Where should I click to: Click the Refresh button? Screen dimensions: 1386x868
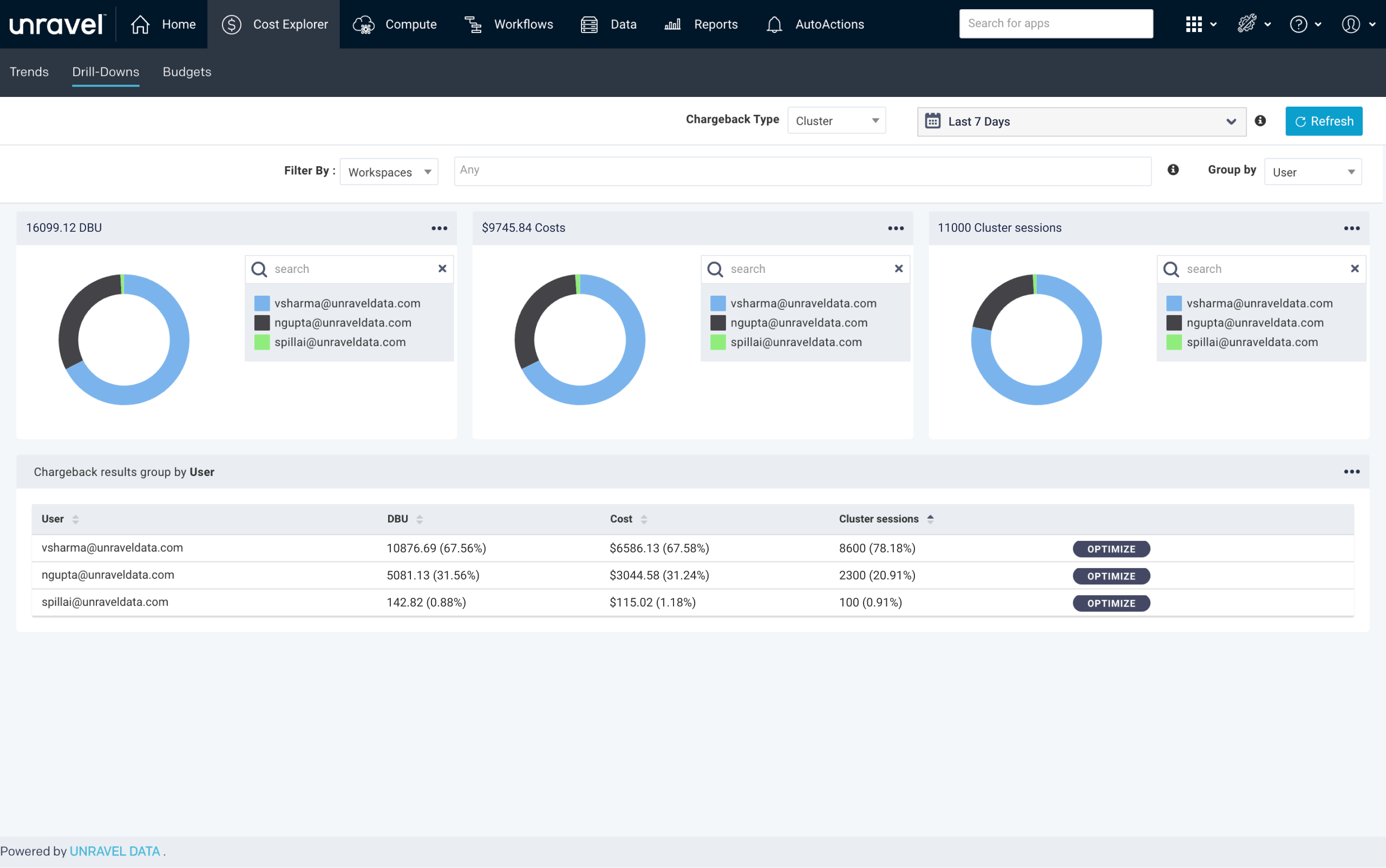click(x=1323, y=121)
